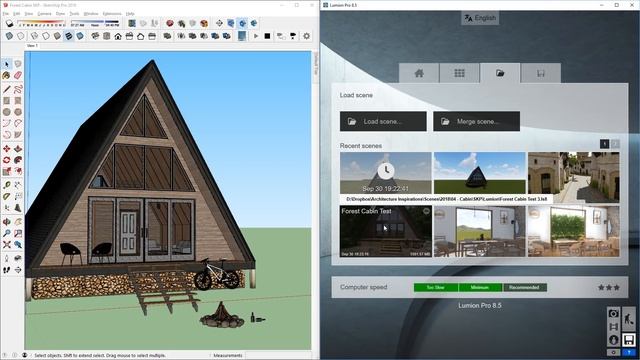Go to next page of recent scenes
The image size is (640, 360).
point(615,144)
